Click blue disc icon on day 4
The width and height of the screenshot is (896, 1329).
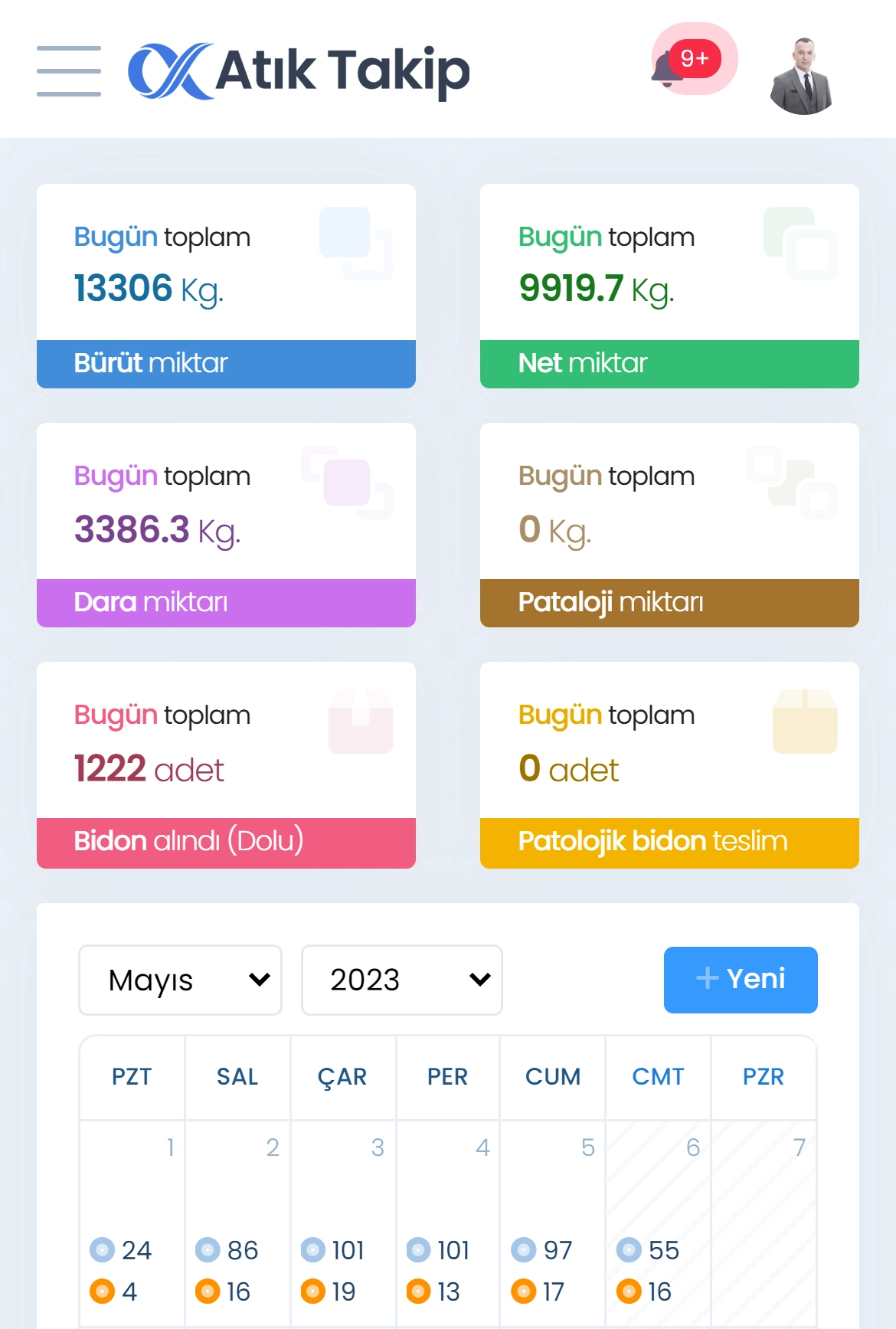tap(418, 1250)
